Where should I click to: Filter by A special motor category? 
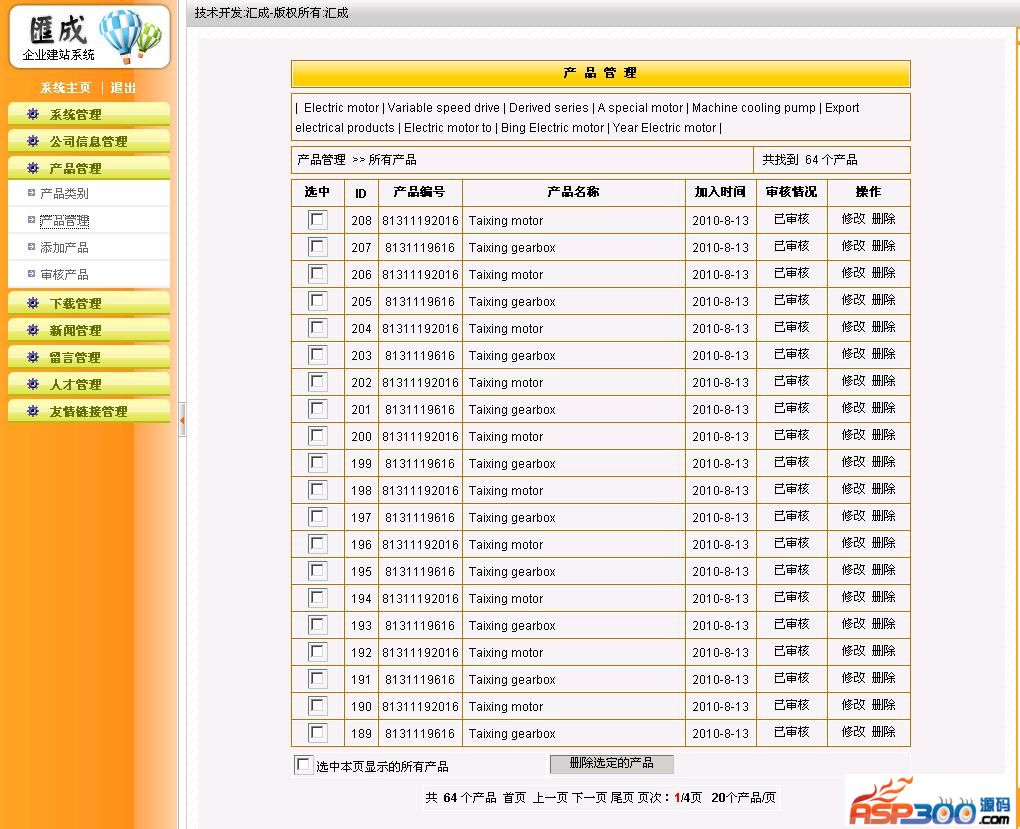tap(640, 108)
